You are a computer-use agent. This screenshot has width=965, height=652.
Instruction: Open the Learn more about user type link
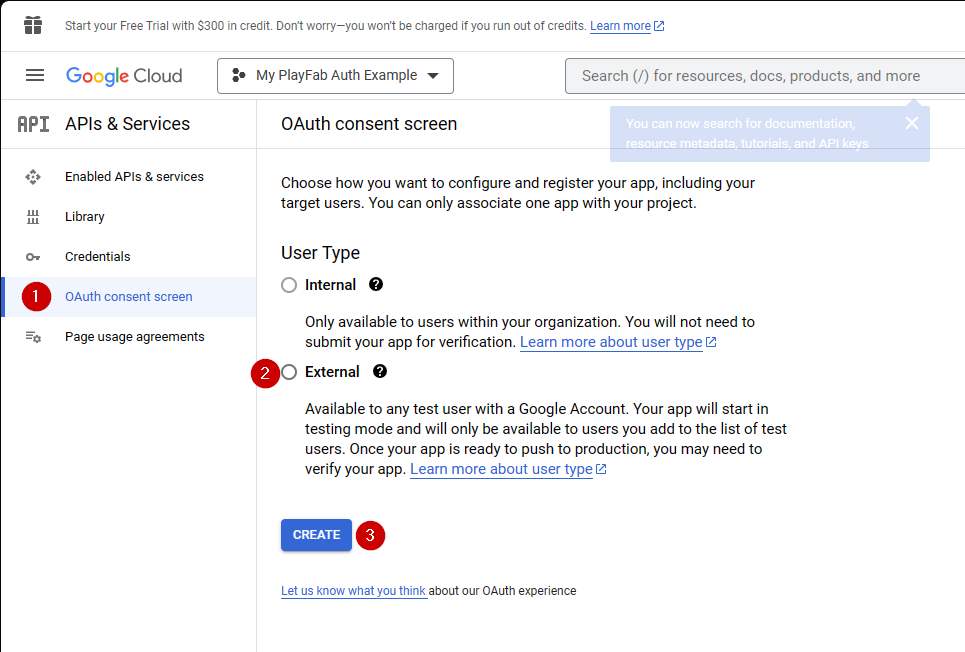click(x=609, y=342)
